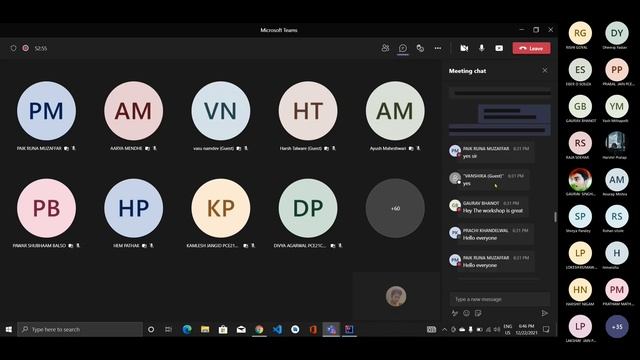Click the self-view photo thumbnail

point(396,296)
